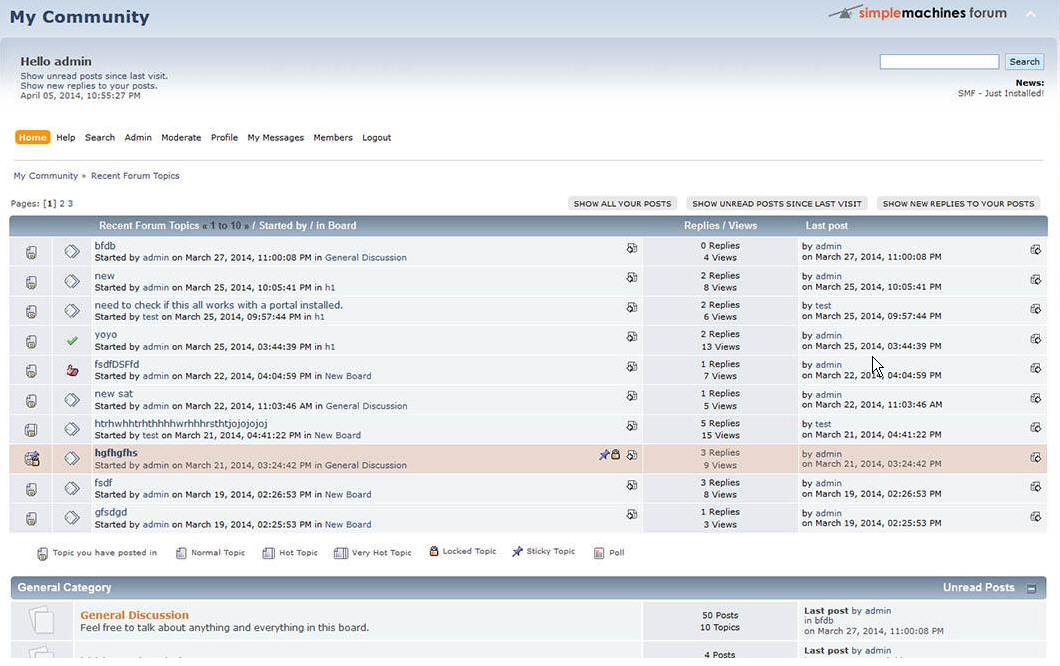The image size is (1060, 666).
Task: Open the gfsdgd topic
Action: pyautogui.click(x=111, y=512)
